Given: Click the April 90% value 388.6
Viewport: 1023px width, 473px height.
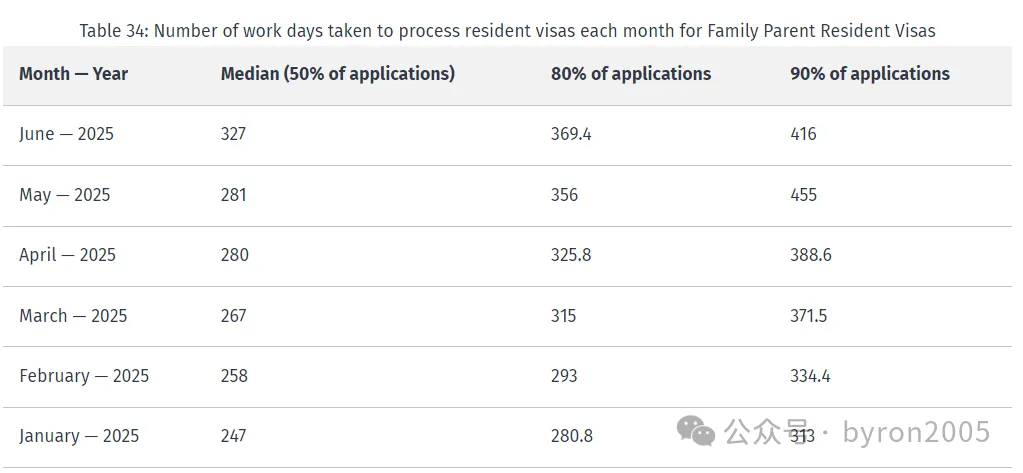Looking at the screenshot, I should point(810,255).
